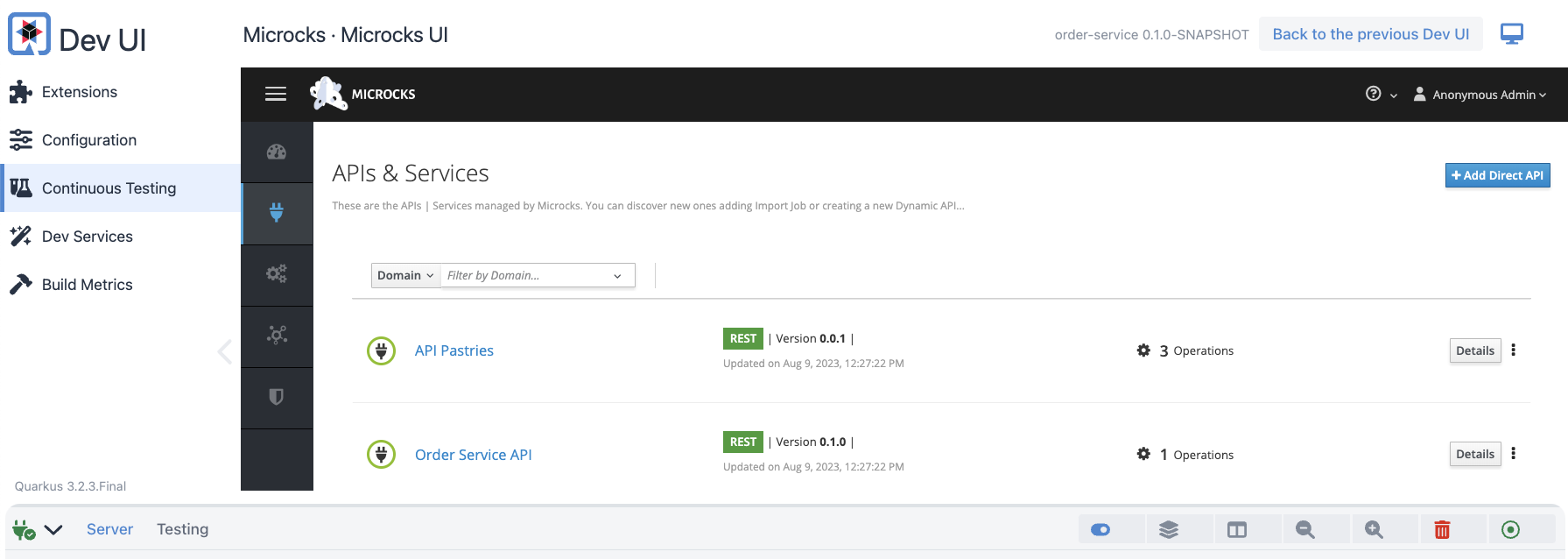Click the APIs & Services heading
Viewport: 1568px width, 559px height.
pyautogui.click(x=411, y=173)
